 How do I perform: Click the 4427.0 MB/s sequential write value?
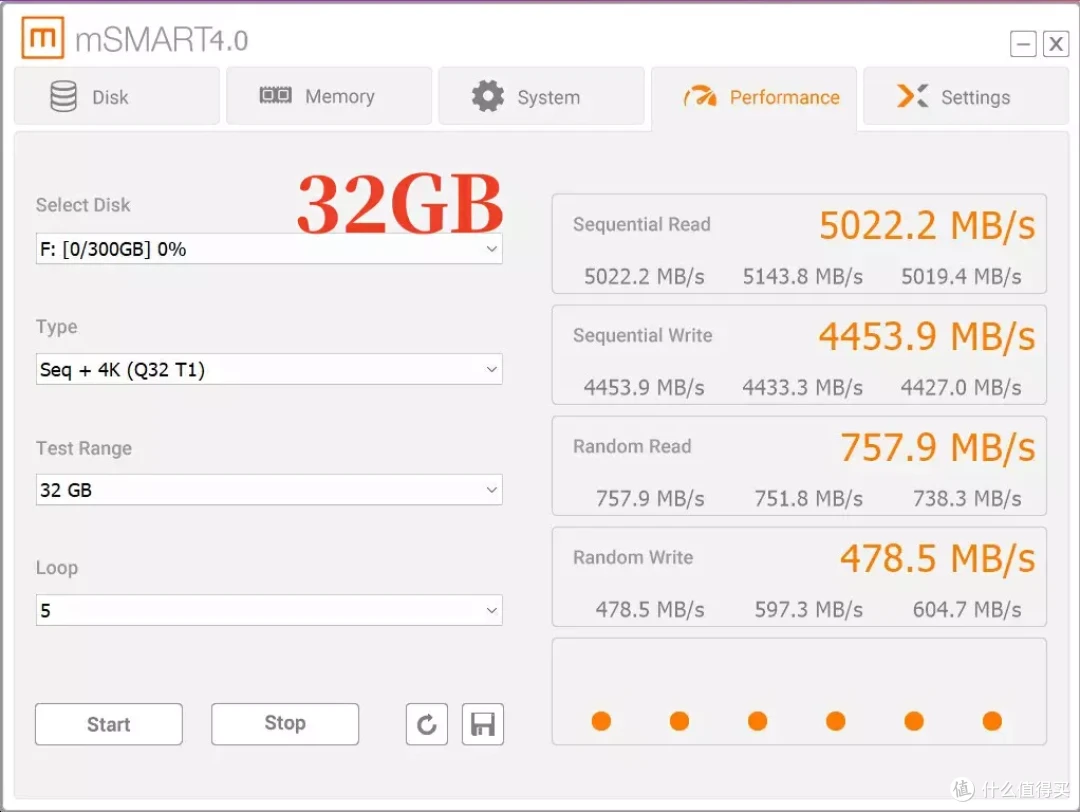tap(962, 388)
